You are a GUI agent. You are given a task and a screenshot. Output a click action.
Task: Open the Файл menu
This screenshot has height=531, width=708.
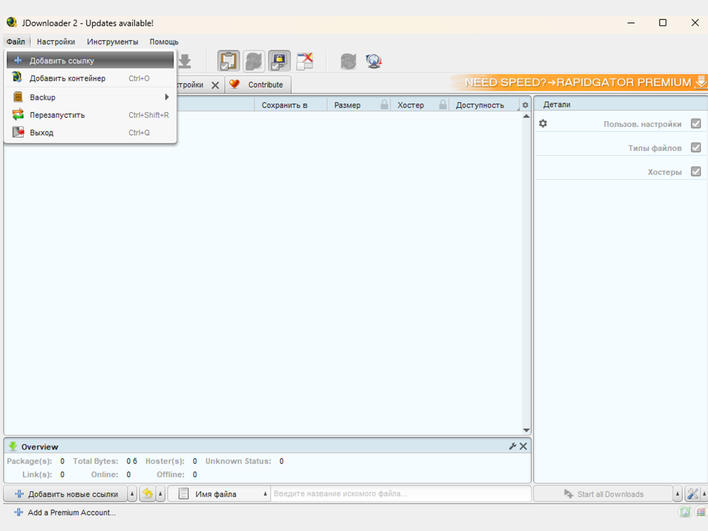pos(16,42)
